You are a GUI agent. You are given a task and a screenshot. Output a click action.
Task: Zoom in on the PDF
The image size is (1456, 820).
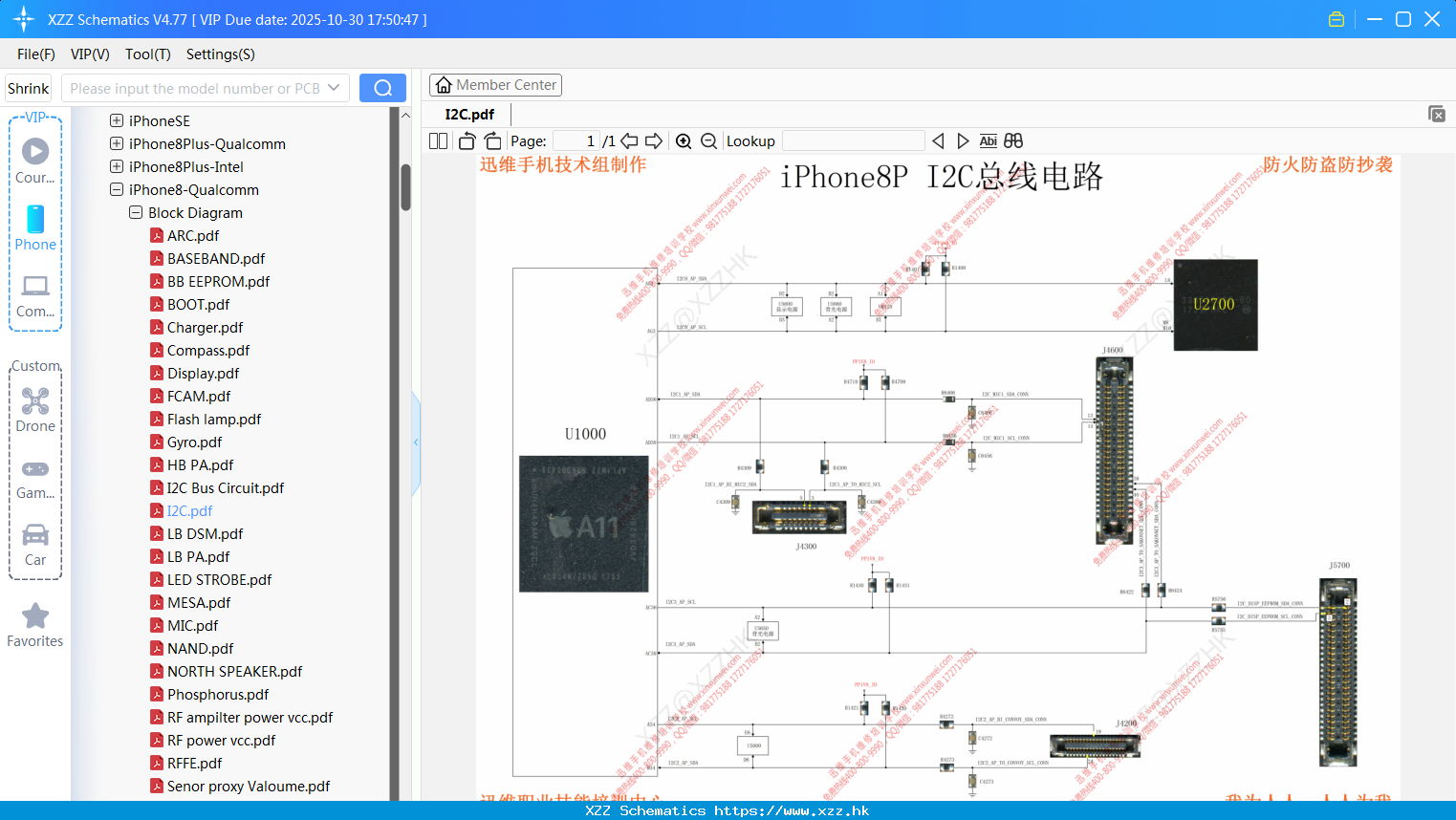coord(684,140)
